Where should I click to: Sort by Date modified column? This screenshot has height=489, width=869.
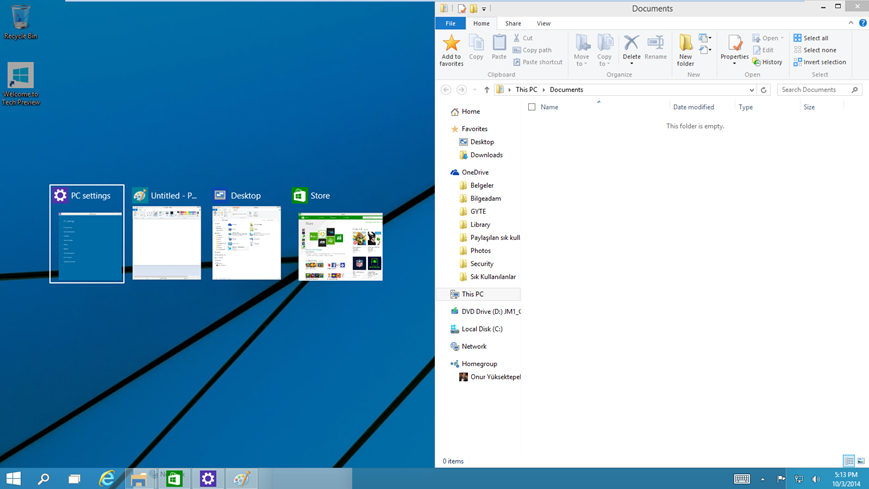point(693,107)
